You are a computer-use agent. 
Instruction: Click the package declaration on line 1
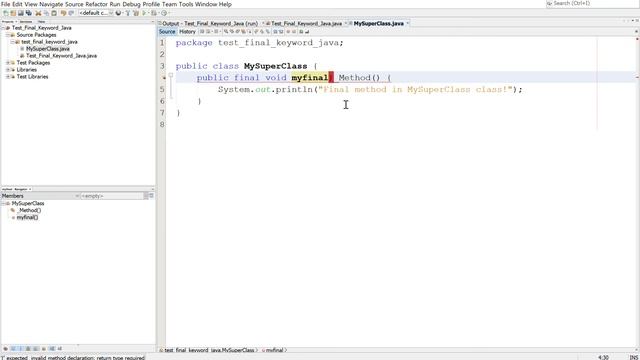pos(260,42)
